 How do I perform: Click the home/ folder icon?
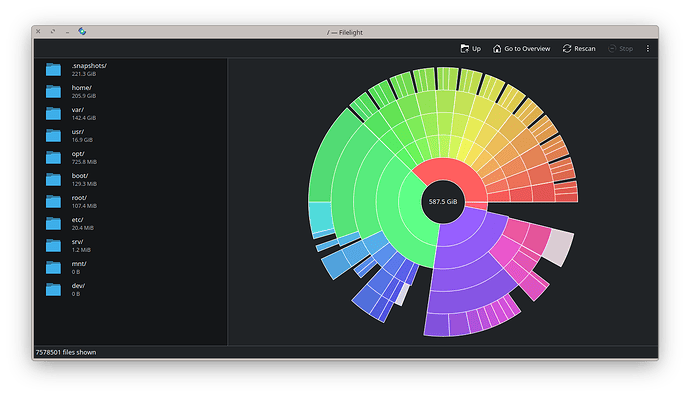coord(53,92)
